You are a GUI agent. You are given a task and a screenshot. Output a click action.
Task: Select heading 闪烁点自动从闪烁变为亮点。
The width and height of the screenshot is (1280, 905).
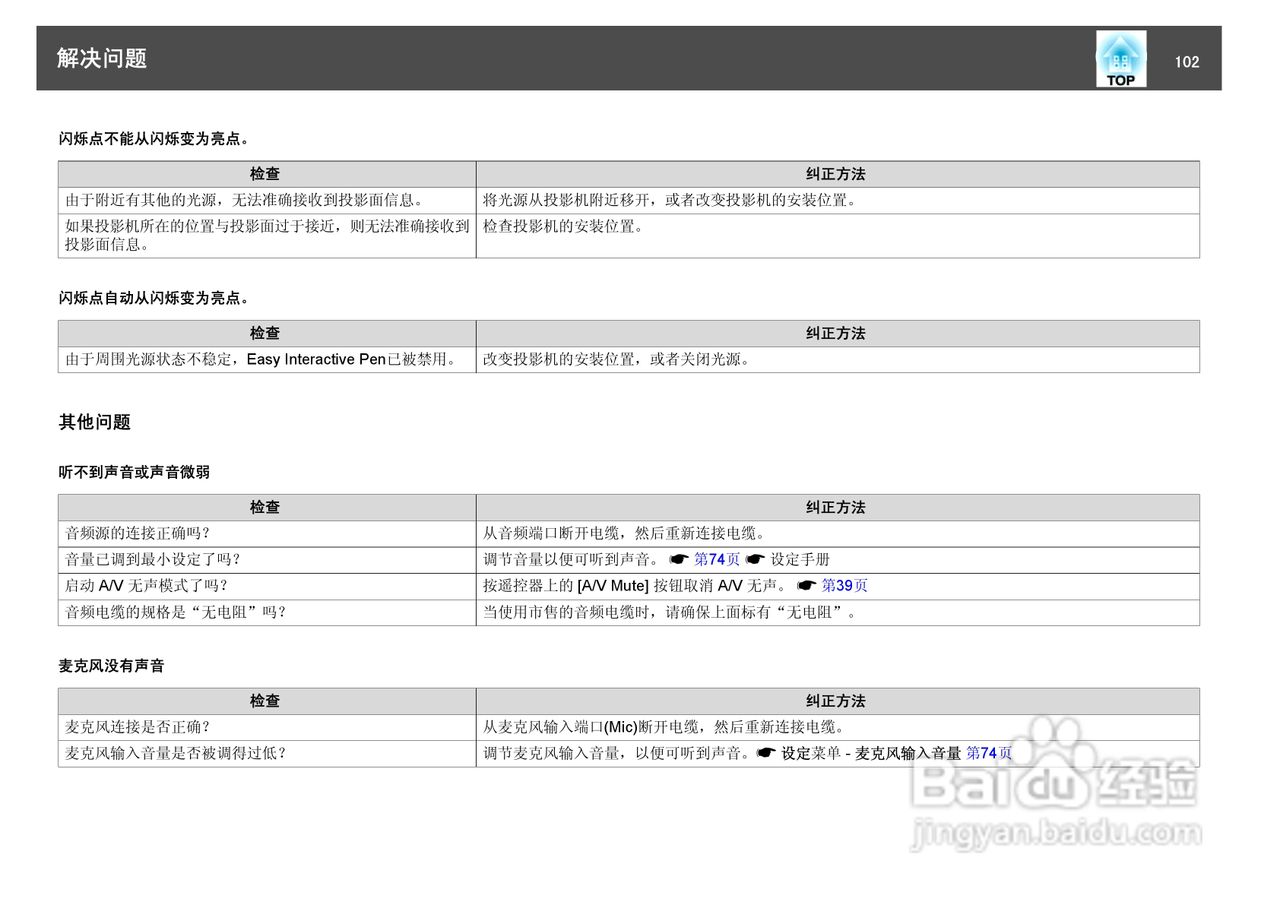154,298
